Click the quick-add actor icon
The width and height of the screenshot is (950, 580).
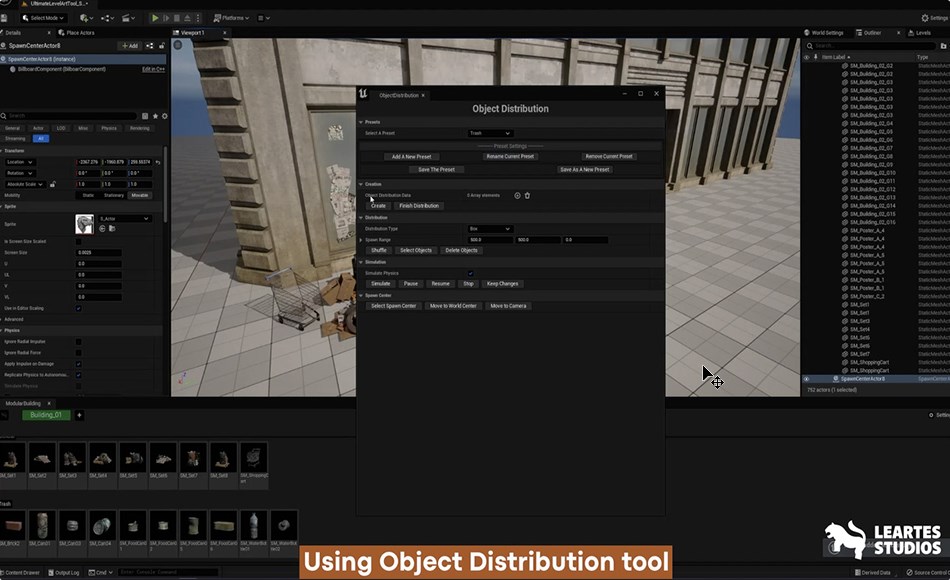pyautogui.click(x=84, y=18)
